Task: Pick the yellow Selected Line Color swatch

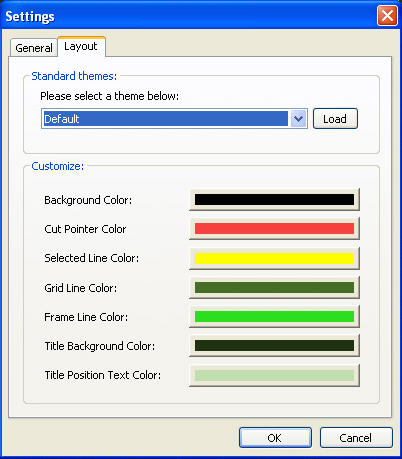Action: tap(274, 258)
